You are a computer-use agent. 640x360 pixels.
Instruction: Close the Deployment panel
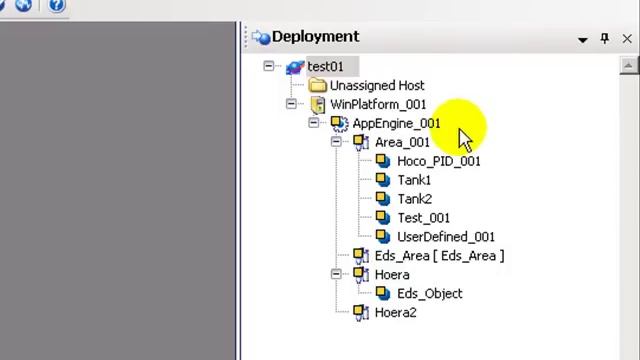click(x=627, y=39)
